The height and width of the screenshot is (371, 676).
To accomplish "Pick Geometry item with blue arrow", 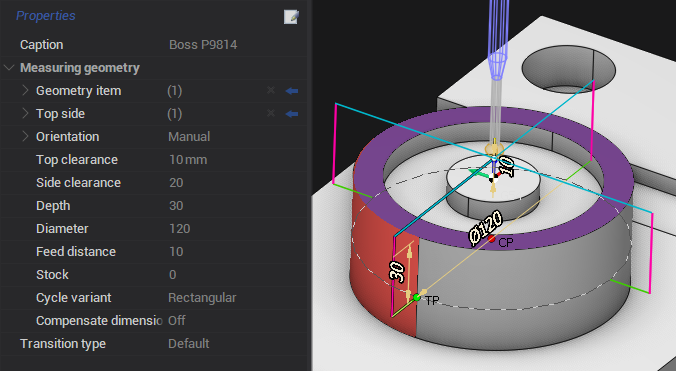I will [x=292, y=90].
